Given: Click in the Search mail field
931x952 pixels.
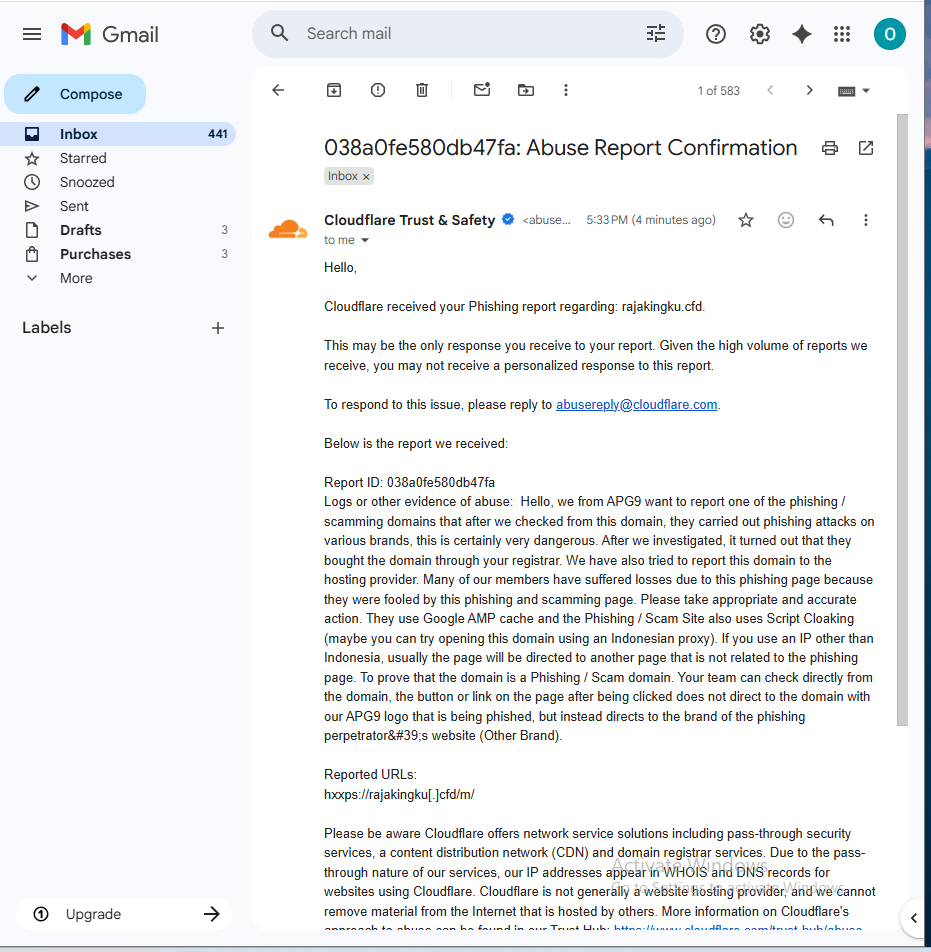Looking at the screenshot, I should tap(468, 33).
